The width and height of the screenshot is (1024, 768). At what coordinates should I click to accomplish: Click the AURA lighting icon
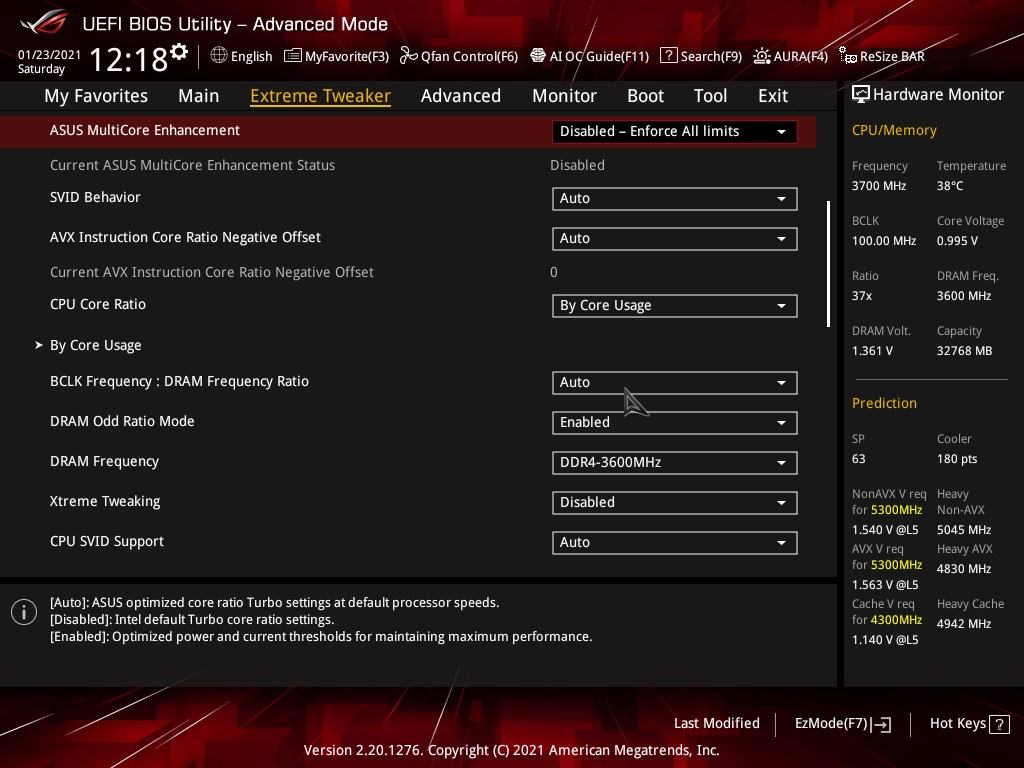coord(761,56)
